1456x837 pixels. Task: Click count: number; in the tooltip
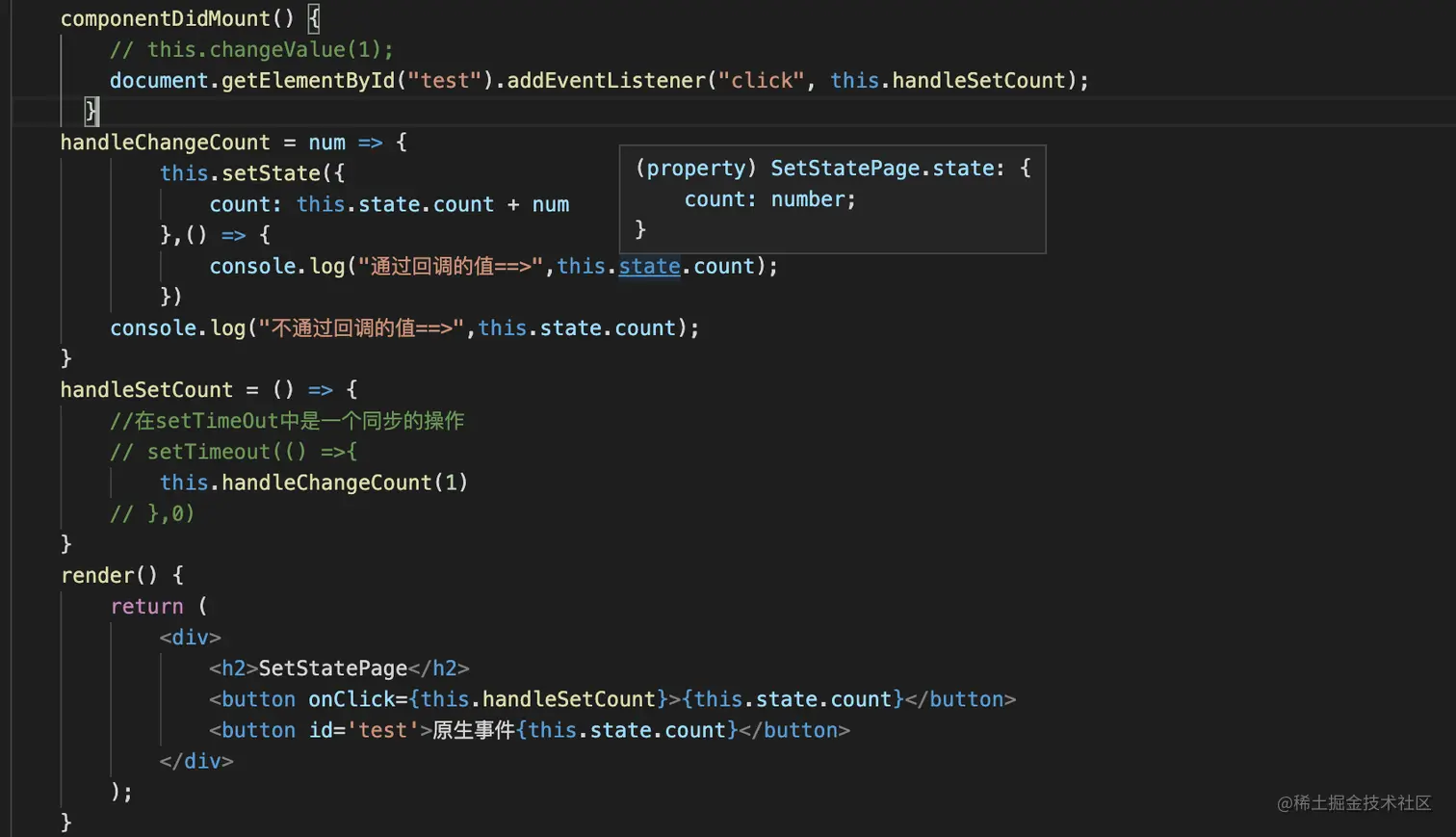[769, 199]
